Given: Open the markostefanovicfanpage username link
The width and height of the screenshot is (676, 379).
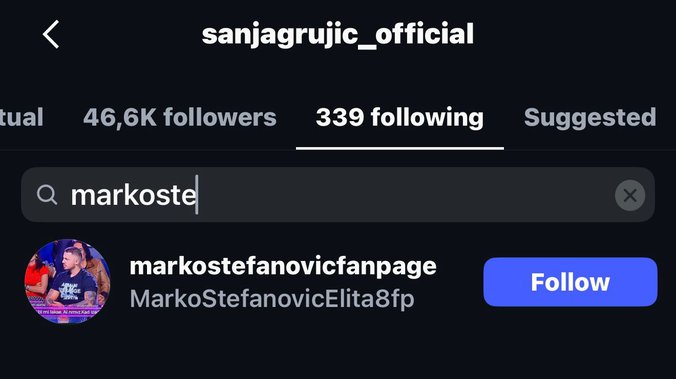Looking at the screenshot, I should click(283, 266).
